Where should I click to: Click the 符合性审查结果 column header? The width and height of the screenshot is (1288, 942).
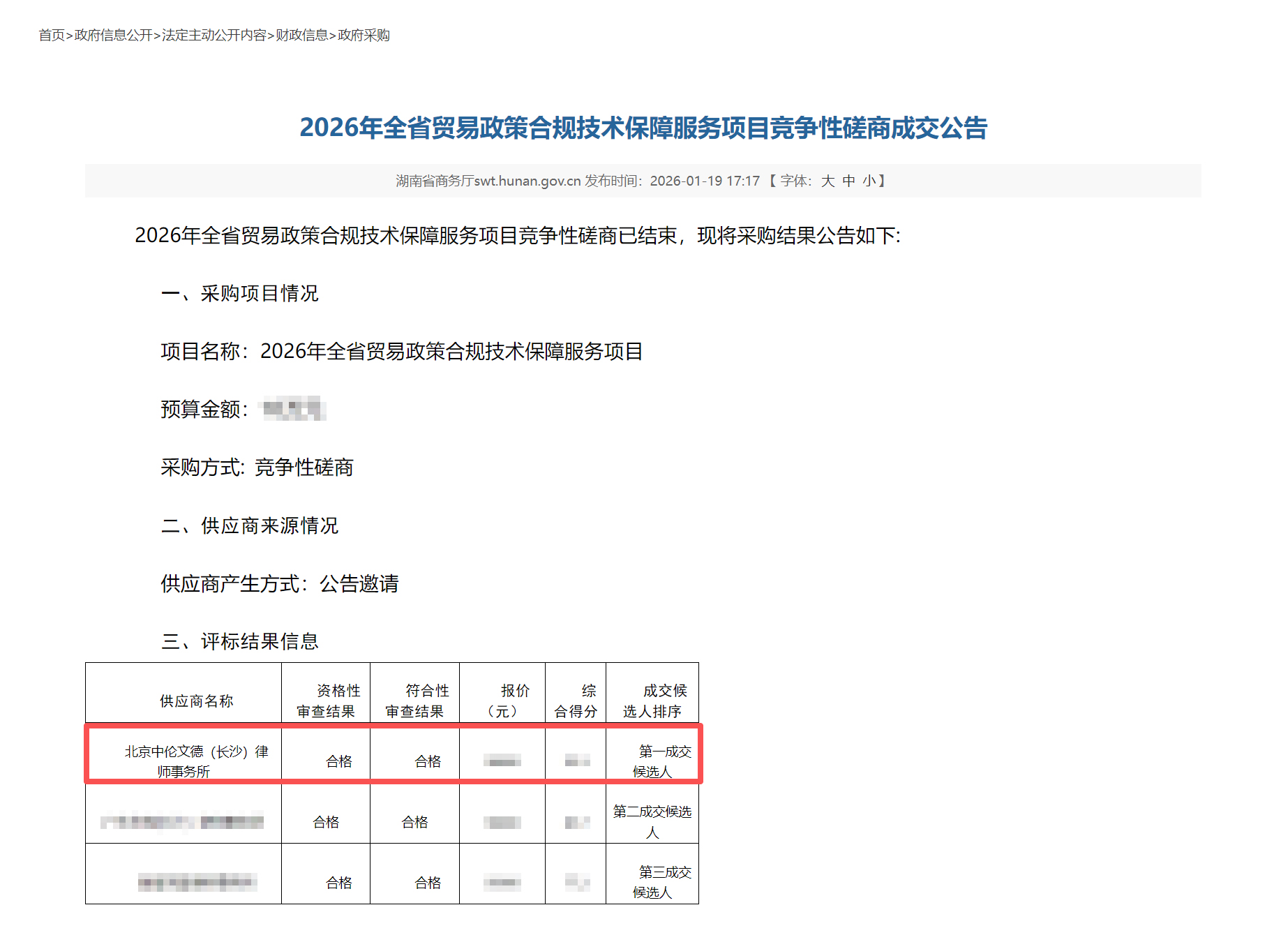click(x=414, y=701)
